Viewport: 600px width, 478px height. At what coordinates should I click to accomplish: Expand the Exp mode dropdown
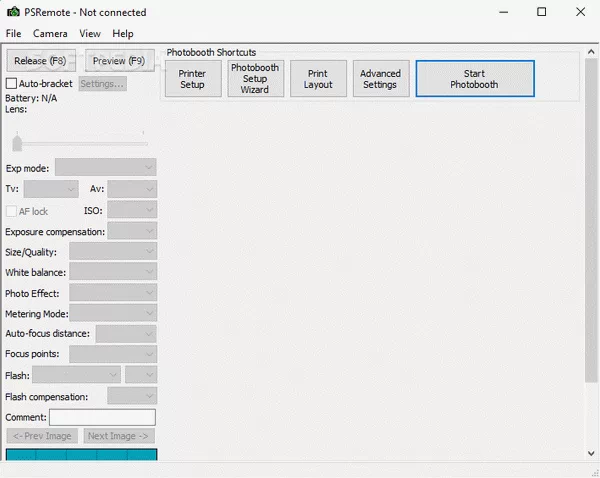tap(106, 167)
